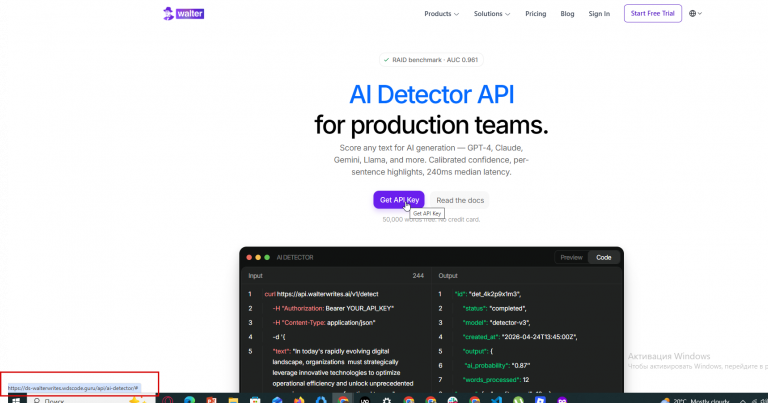
Task: Click the Get API Key button
Action: [399, 200]
